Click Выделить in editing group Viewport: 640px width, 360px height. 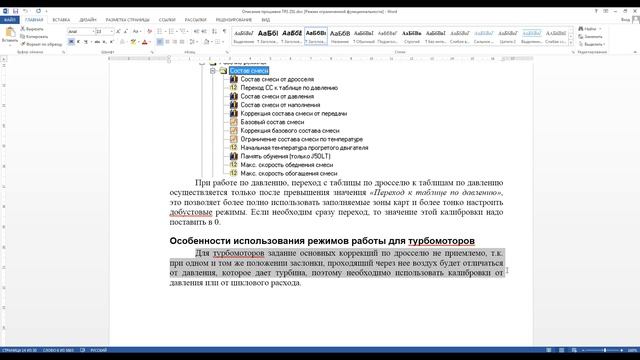coord(591,44)
